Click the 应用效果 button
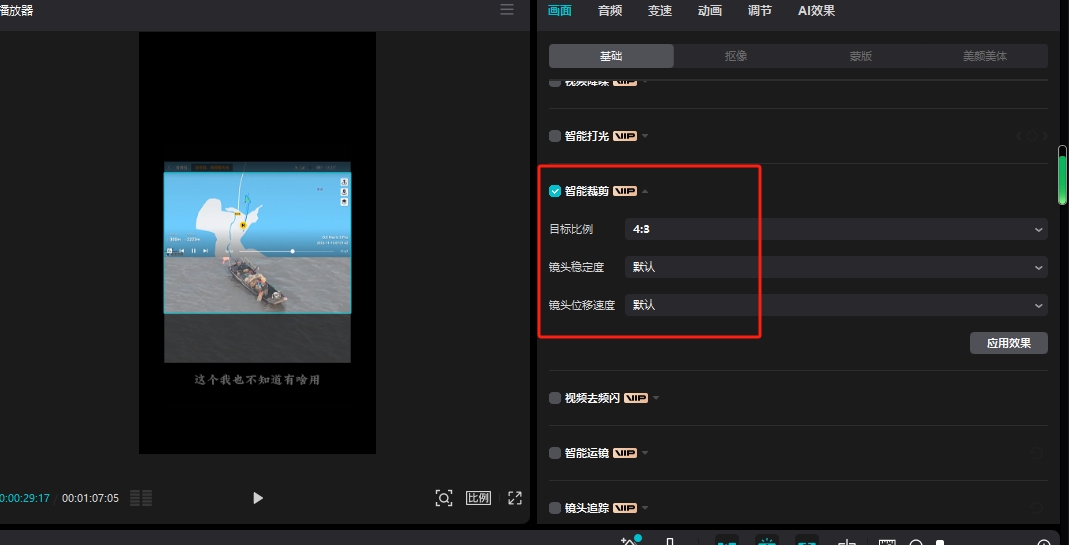 pyautogui.click(x=1008, y=343)
